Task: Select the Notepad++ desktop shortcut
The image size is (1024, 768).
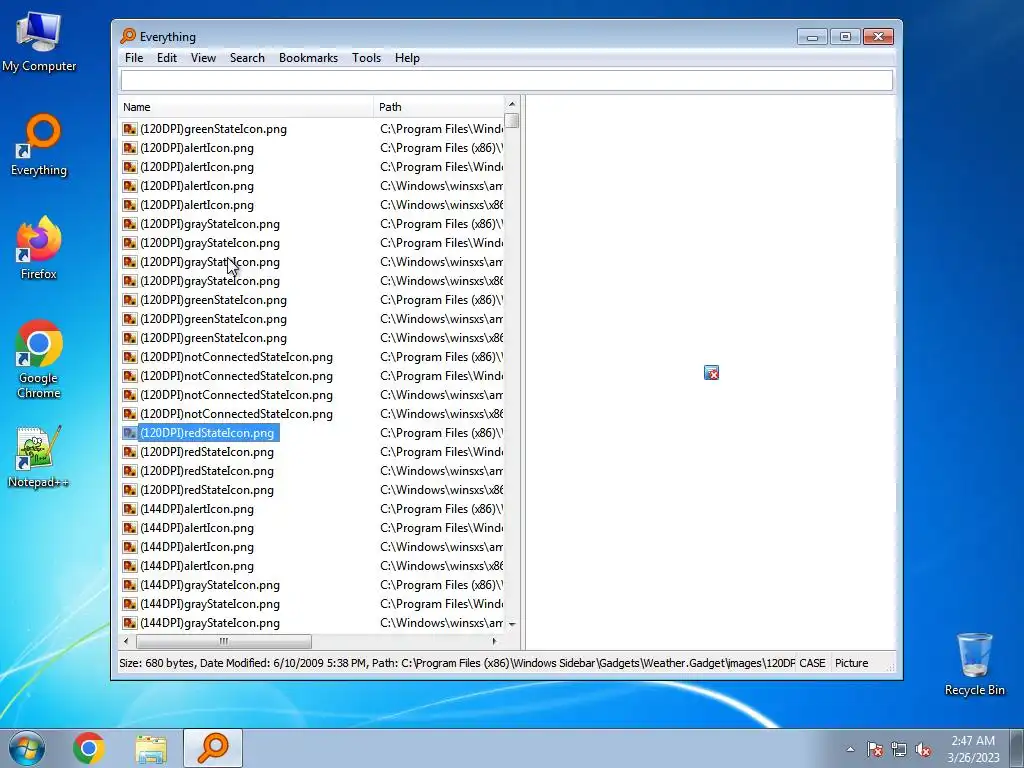Action: pos(39,457)
